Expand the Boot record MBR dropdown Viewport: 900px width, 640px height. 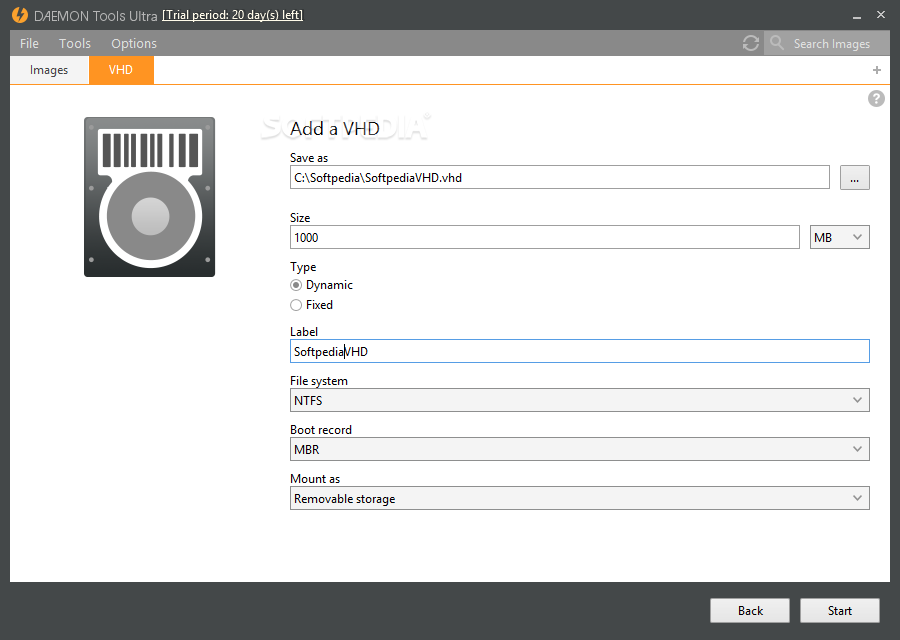tap(580, 449)
